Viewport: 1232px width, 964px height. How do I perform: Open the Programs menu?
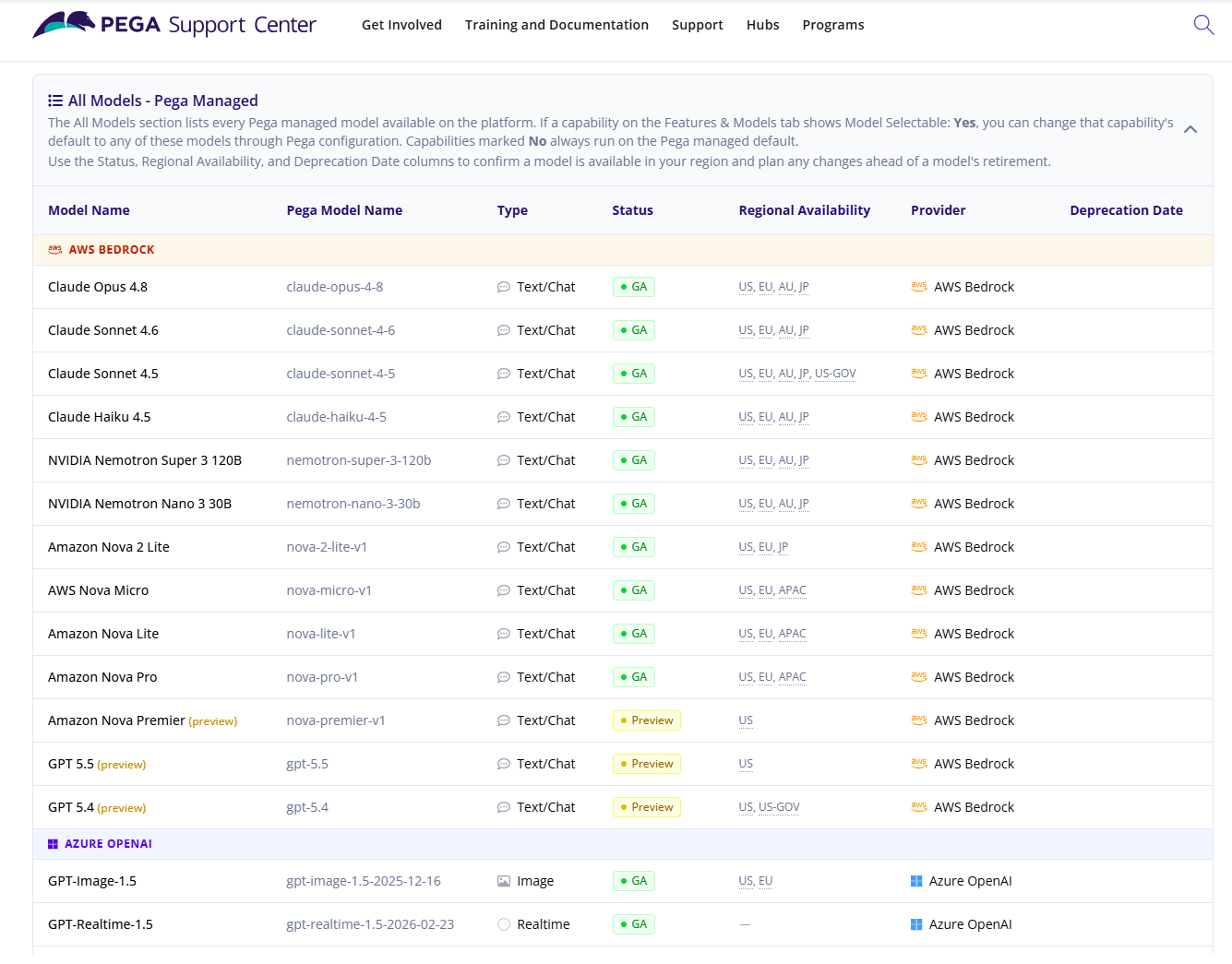click(x=833, y=25)
